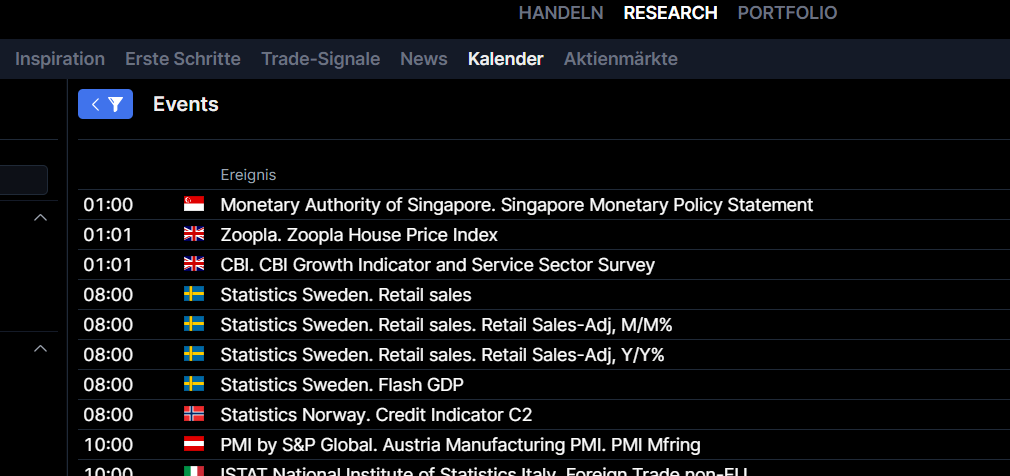Open Austria Manufacturing PMI event
Viewport: 1010px width, 476px height.
[x=460, y=444]
